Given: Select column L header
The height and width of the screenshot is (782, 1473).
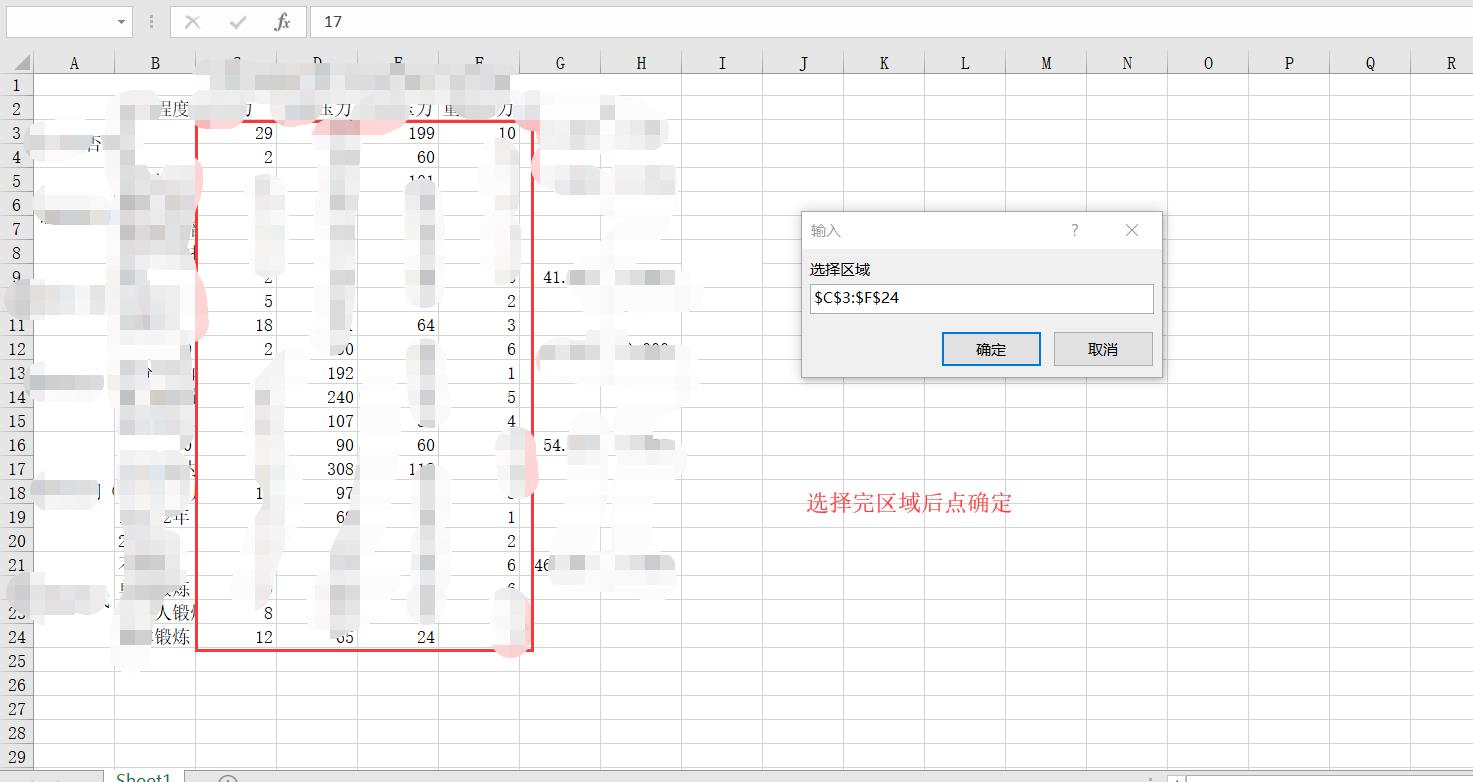Looking at the screenshot, I should [x=965, y=63].
